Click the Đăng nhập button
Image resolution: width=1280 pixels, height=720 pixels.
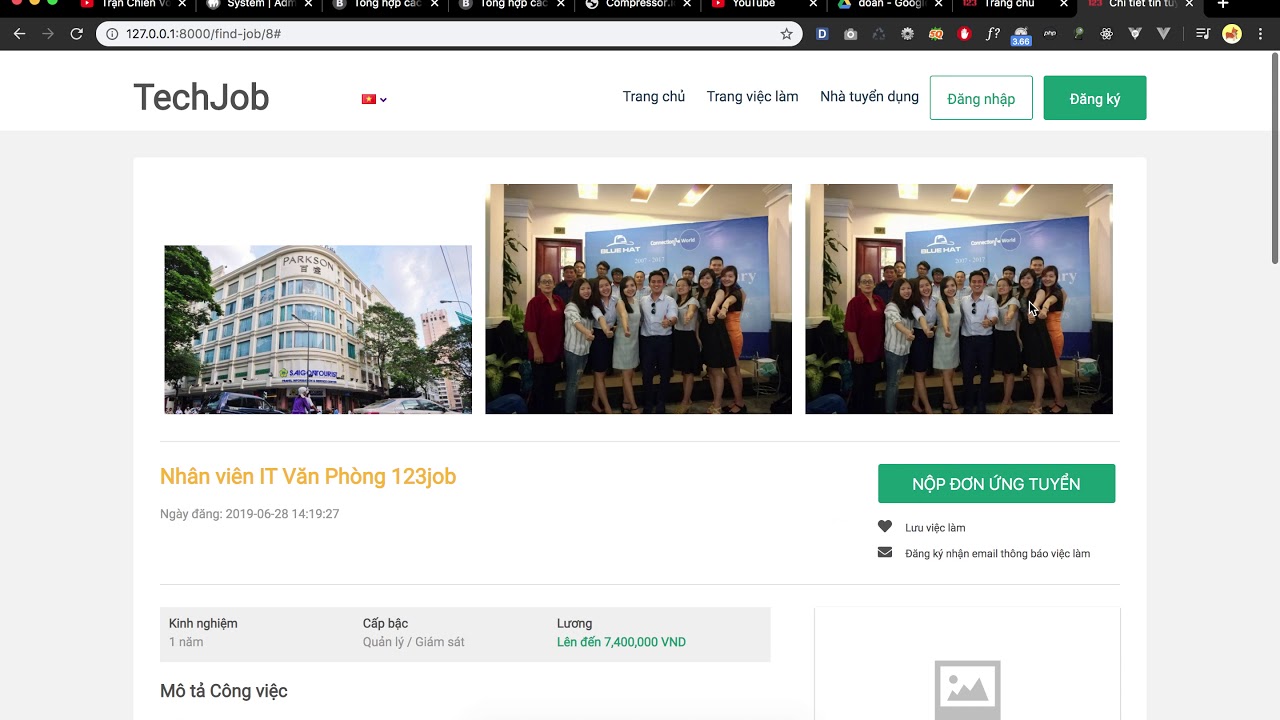[981, 98]
